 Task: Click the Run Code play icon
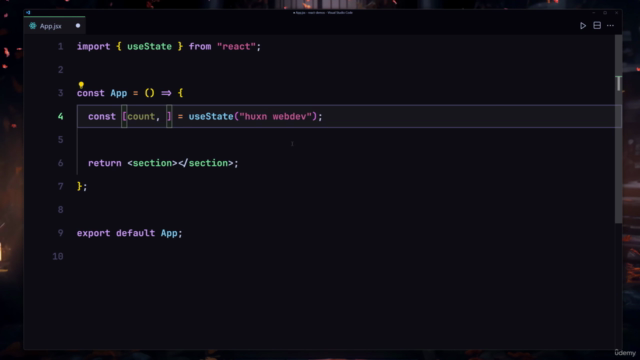583,26
